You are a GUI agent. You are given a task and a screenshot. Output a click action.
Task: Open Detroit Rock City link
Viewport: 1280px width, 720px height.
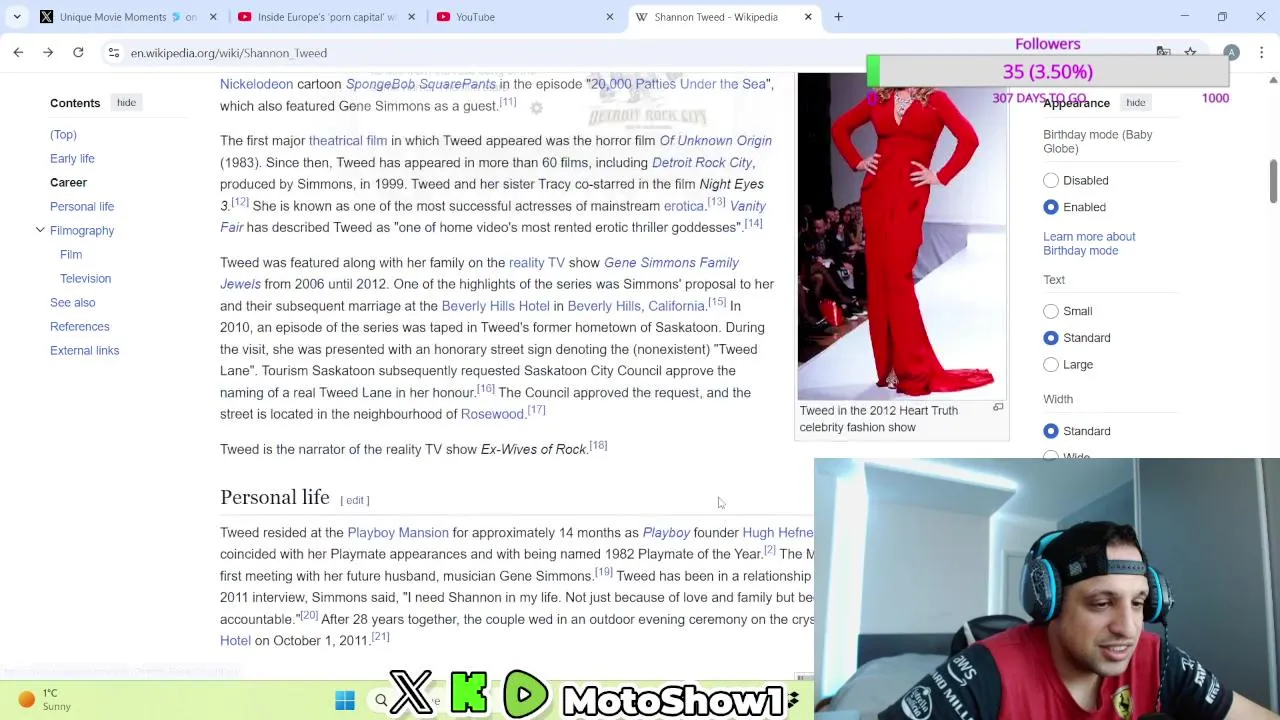pyautogui.click(x=702, y=163)
